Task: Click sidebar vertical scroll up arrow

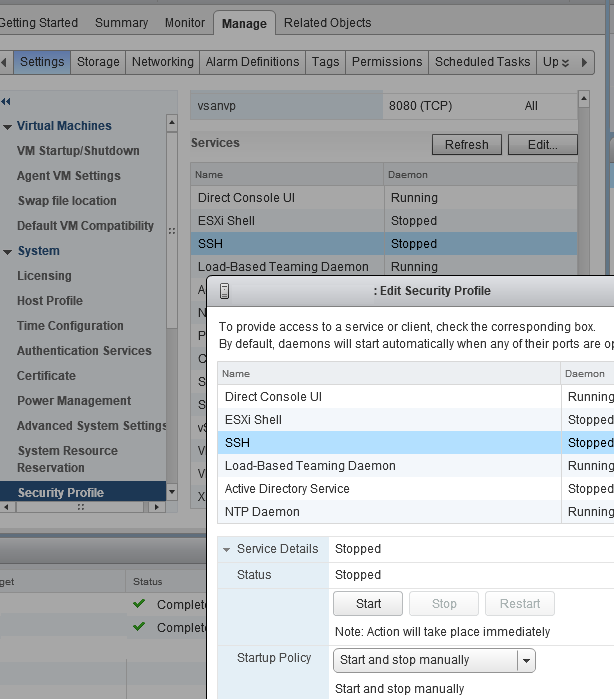Action: (x=172, y=123)
